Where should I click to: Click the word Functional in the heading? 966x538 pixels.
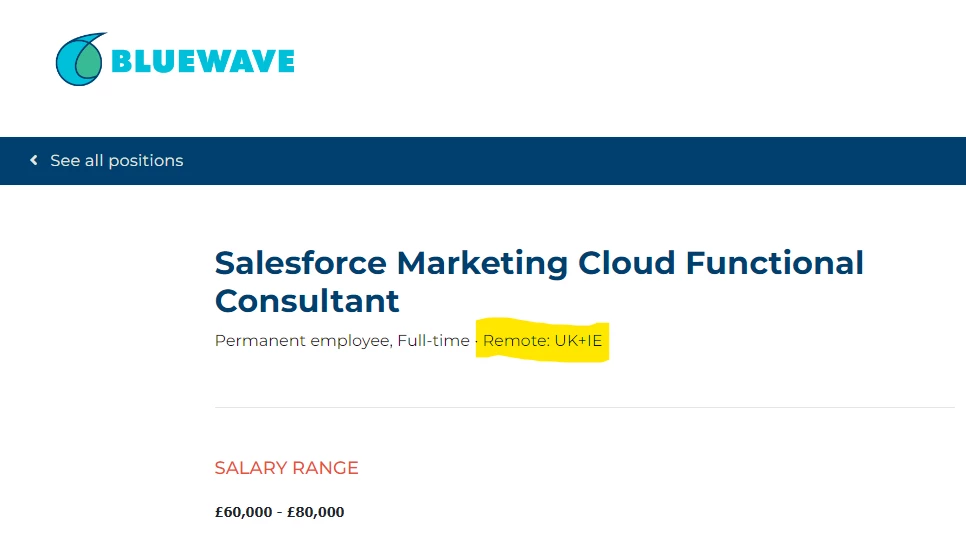click(x=774, y=263)
